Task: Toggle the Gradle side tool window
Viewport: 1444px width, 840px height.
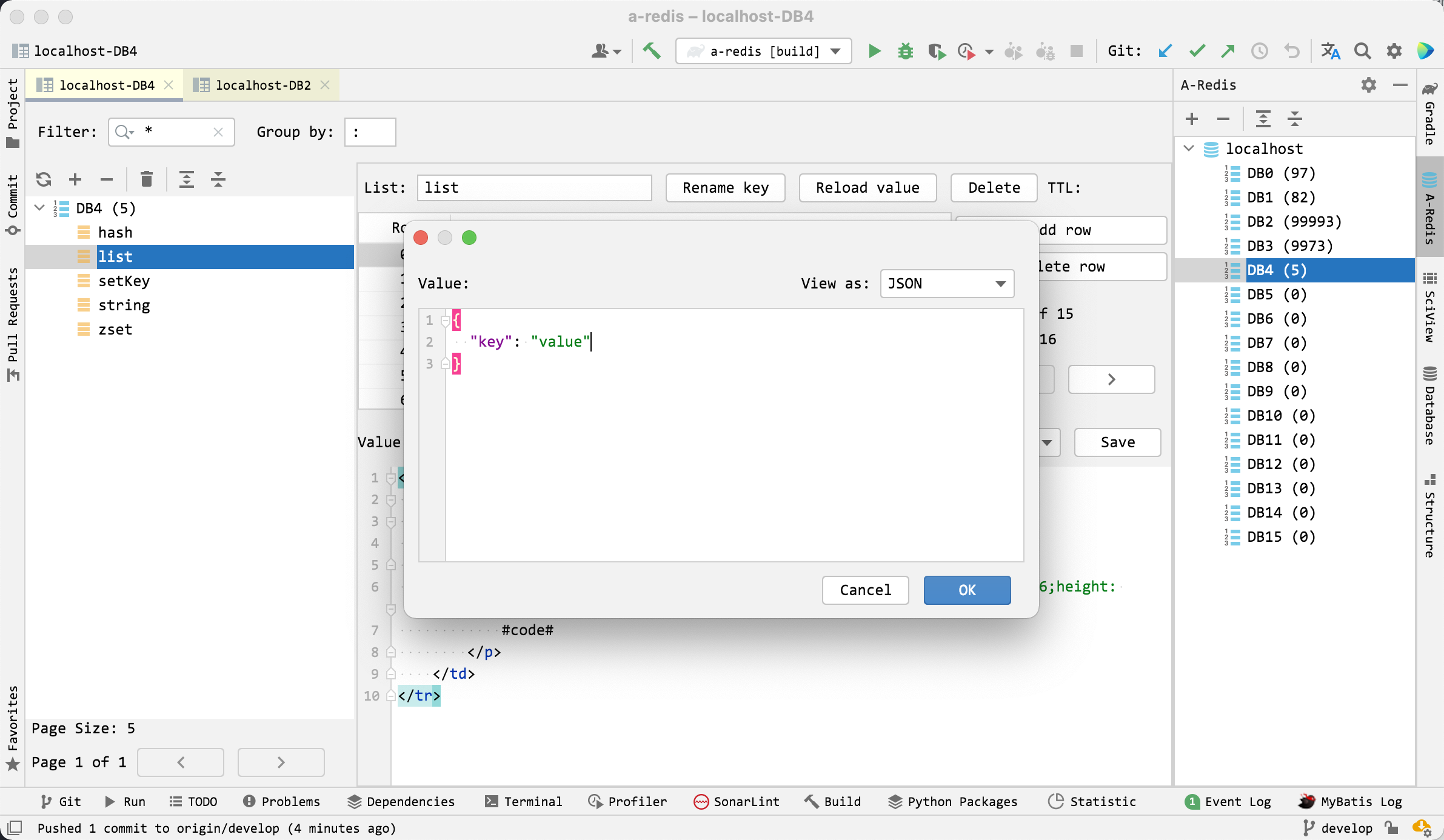Action: (x=1430, y=114)
